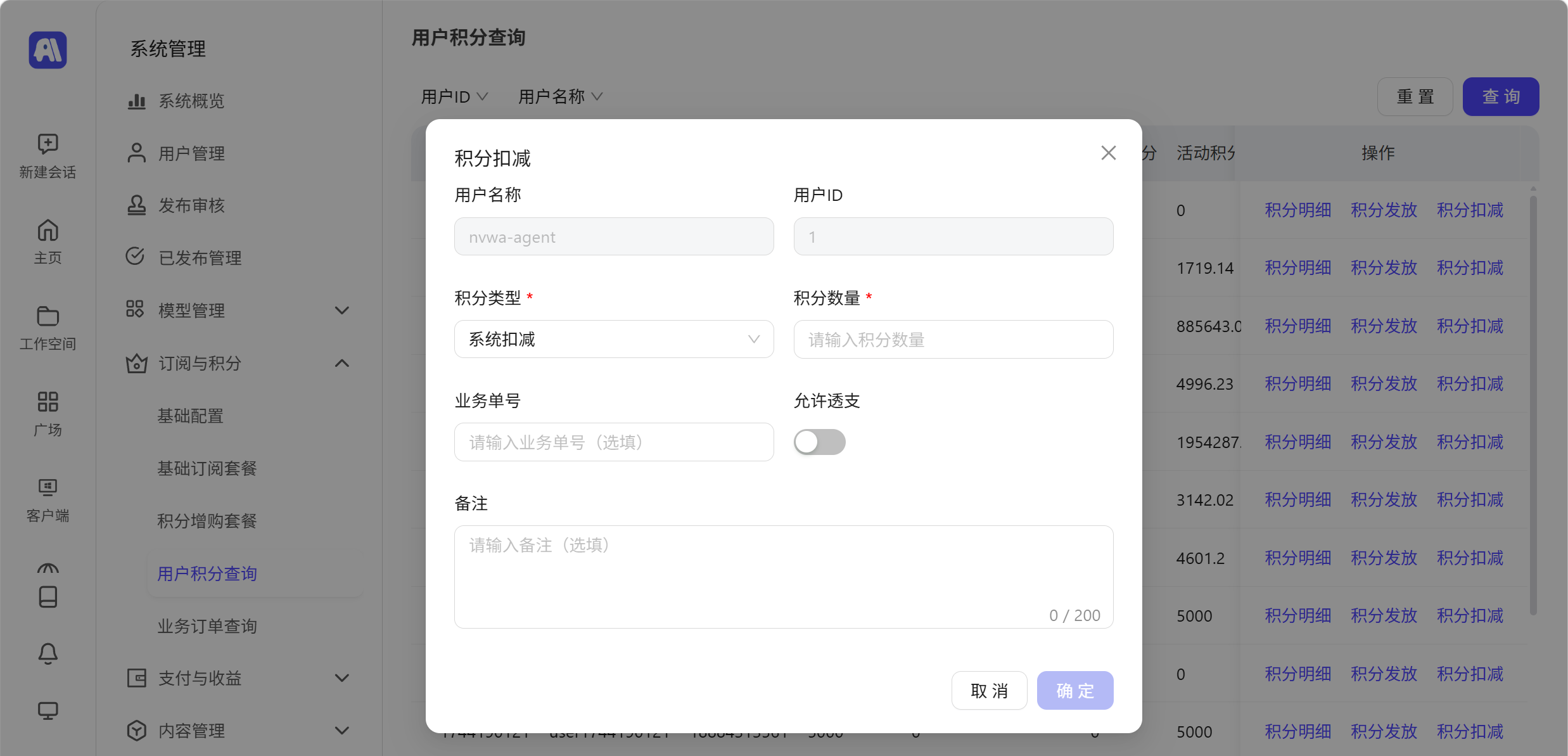1568x756 pixels.
Task: Open 基础配置 submenu item
Action: (190, 416)
